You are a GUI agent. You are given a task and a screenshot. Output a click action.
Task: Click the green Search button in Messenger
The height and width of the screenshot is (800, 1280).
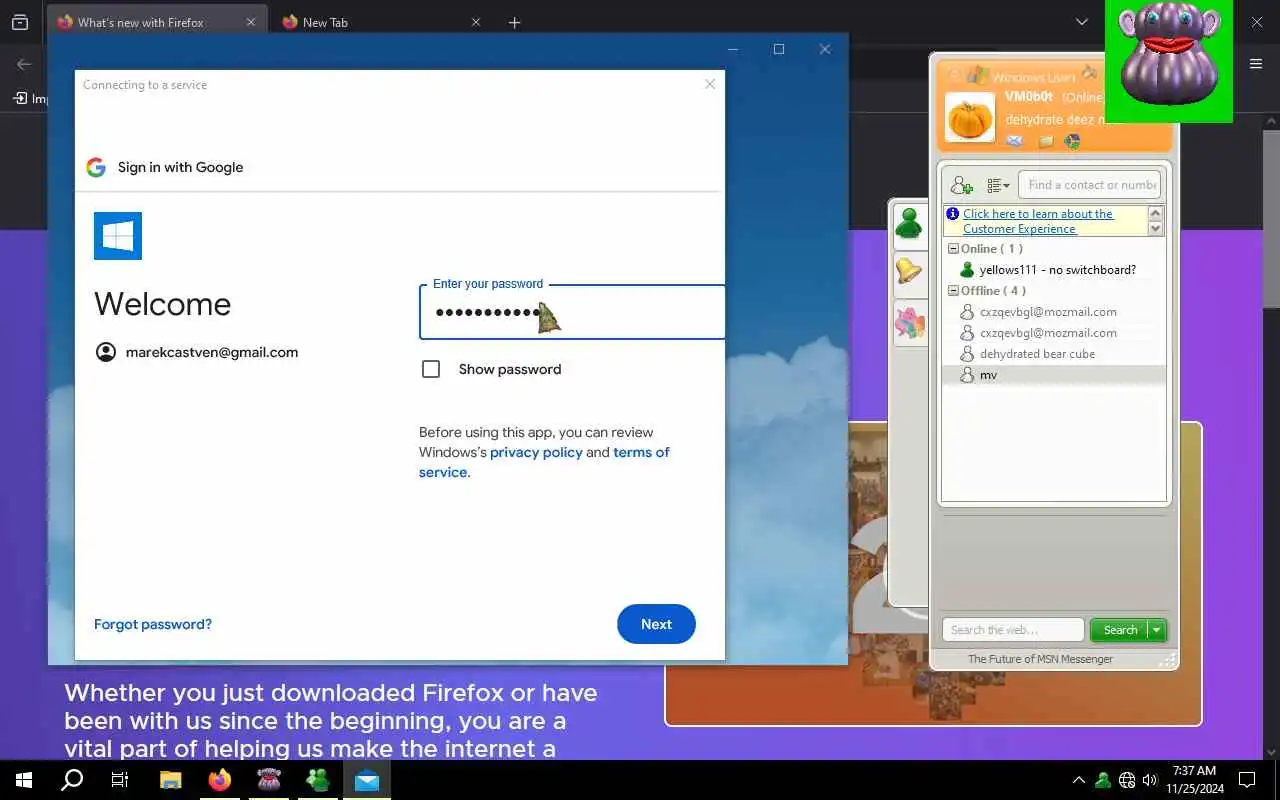(x=1119, y=630)
